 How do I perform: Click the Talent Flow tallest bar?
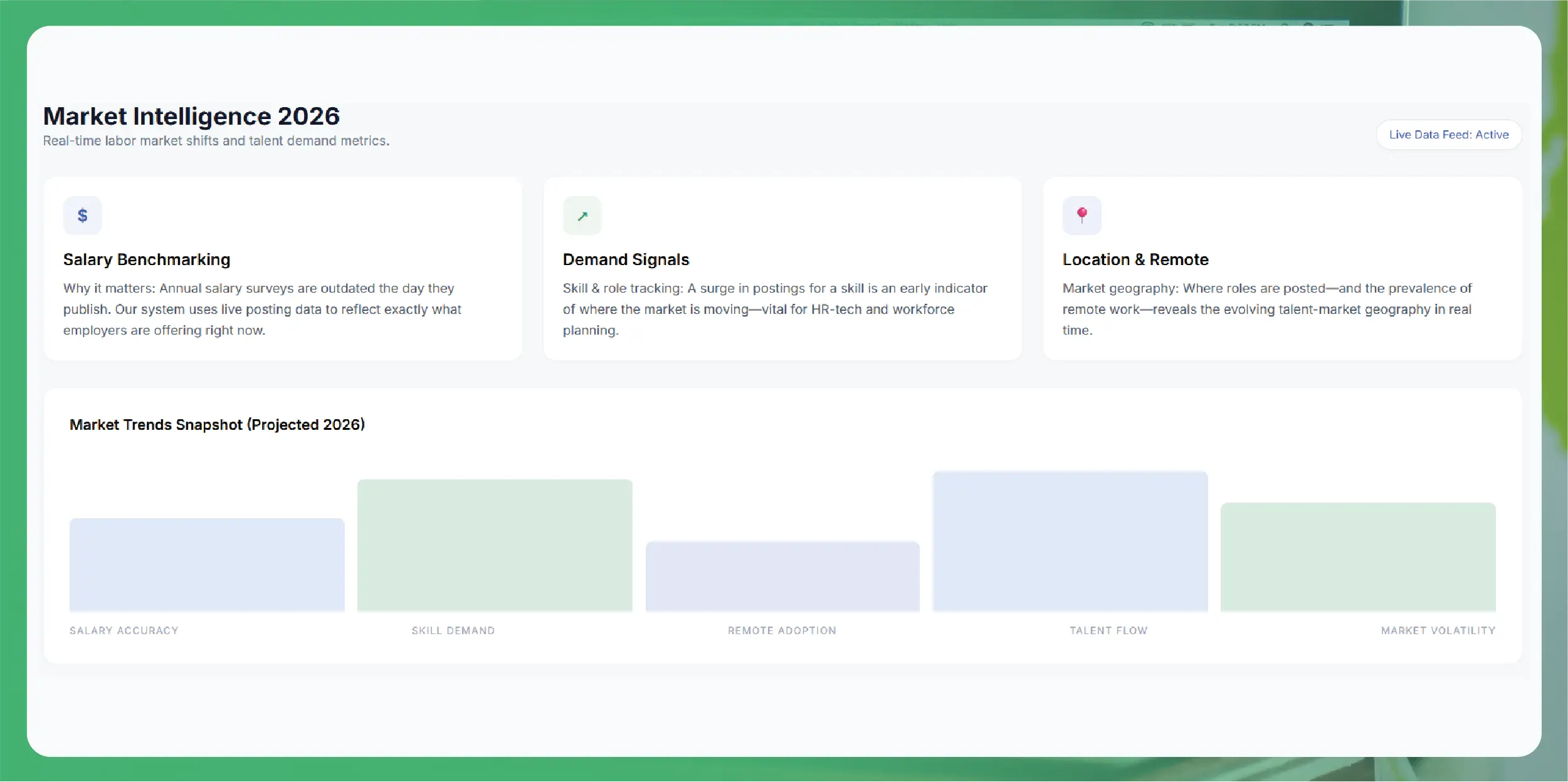pos(1070,541)
